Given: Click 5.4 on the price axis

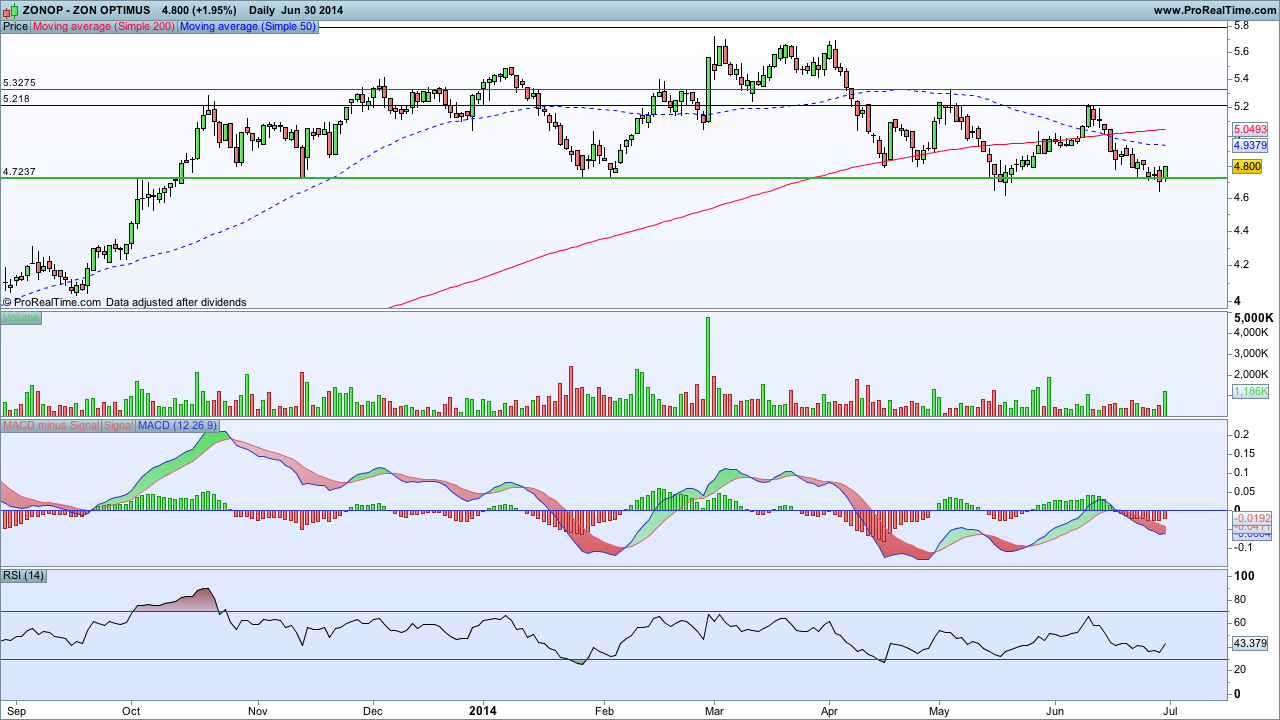Looking at the screenshot, I should pos(1241,78).
